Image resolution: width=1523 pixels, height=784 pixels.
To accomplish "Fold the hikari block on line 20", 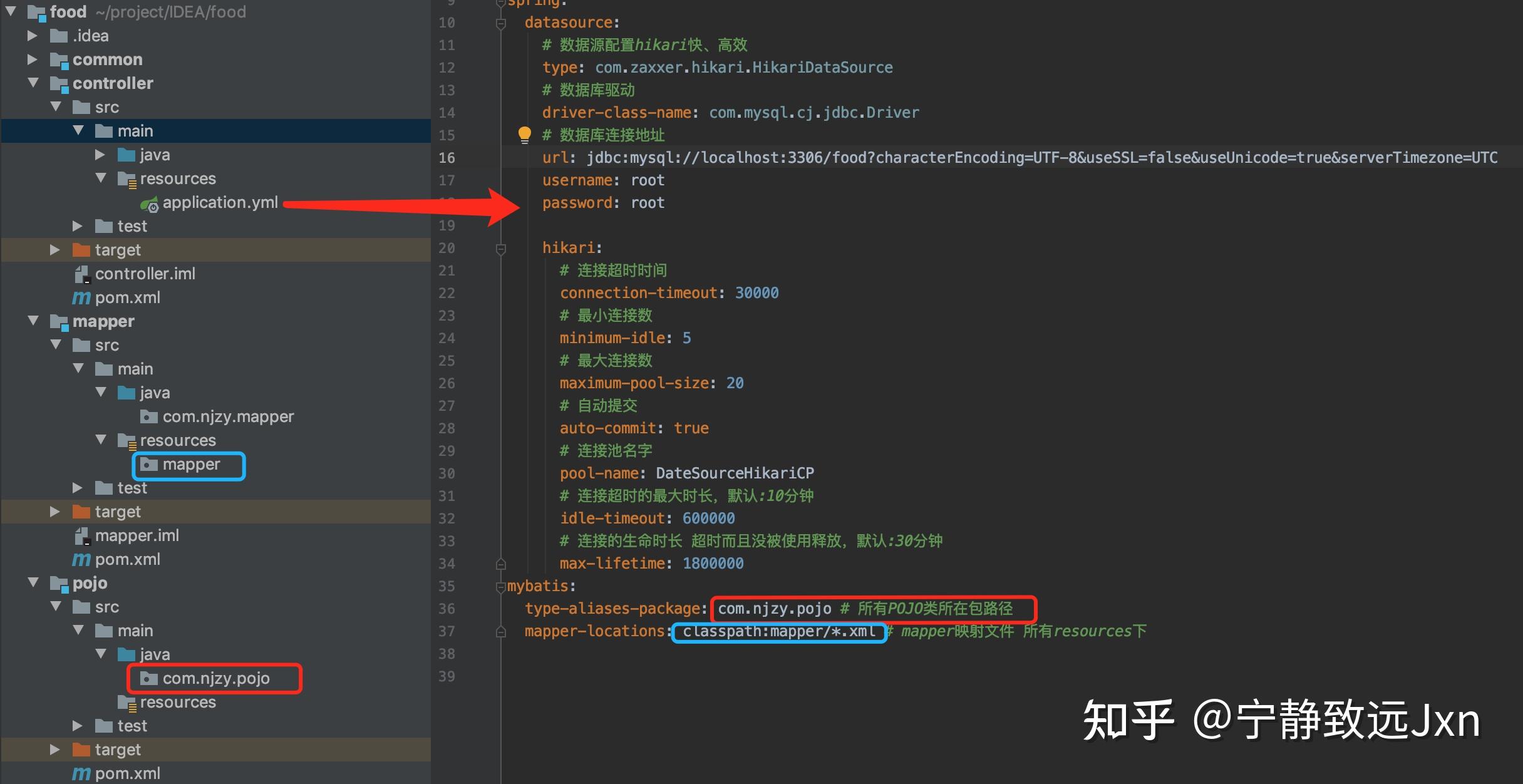I will [x=500, y=249].
